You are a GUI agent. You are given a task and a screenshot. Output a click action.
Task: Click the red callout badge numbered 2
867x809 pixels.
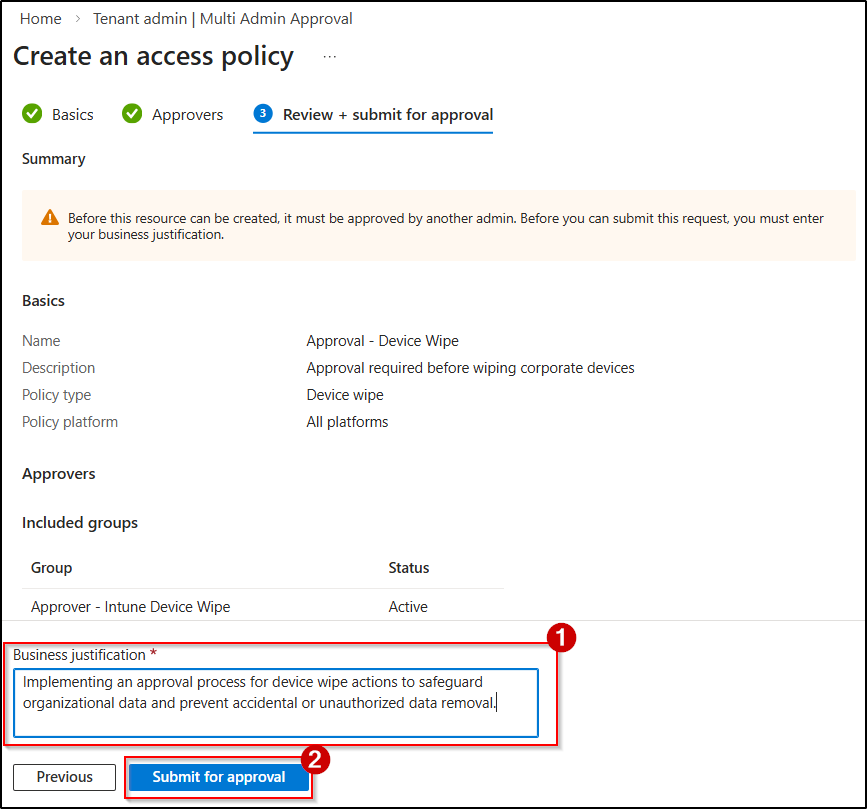[x=317, y=760]
